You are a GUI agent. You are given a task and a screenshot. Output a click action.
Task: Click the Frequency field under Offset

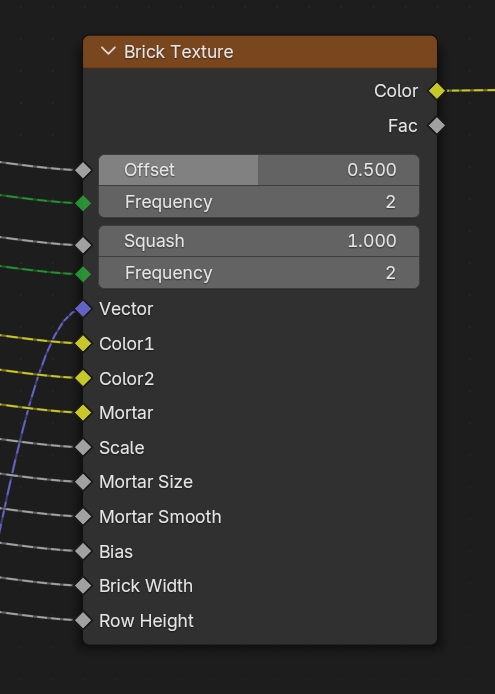tap(259, 202)
